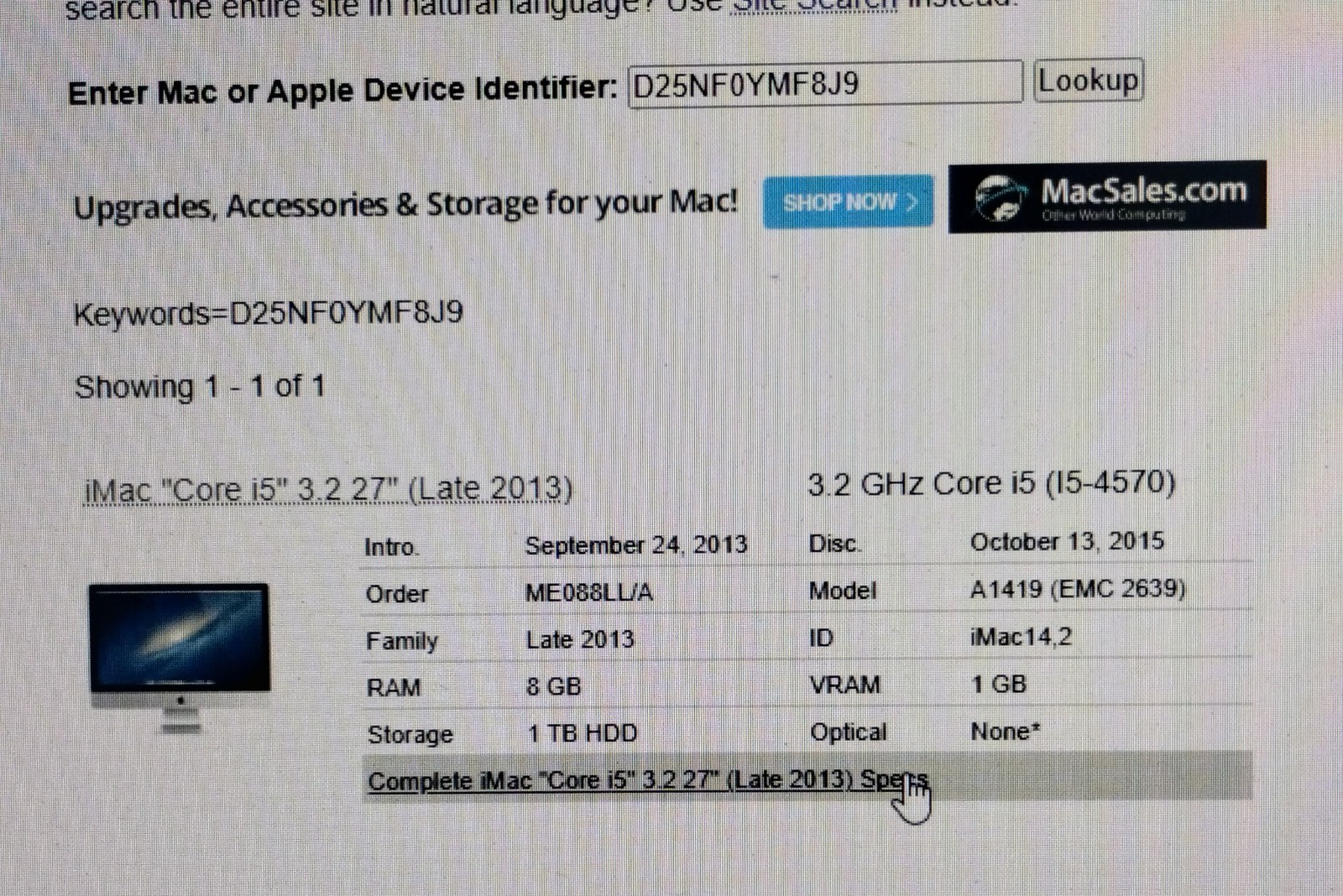Viewport: 1343px width, 896px height.
Task: Click the SHOP NOW button
Action: click(848, 201)
